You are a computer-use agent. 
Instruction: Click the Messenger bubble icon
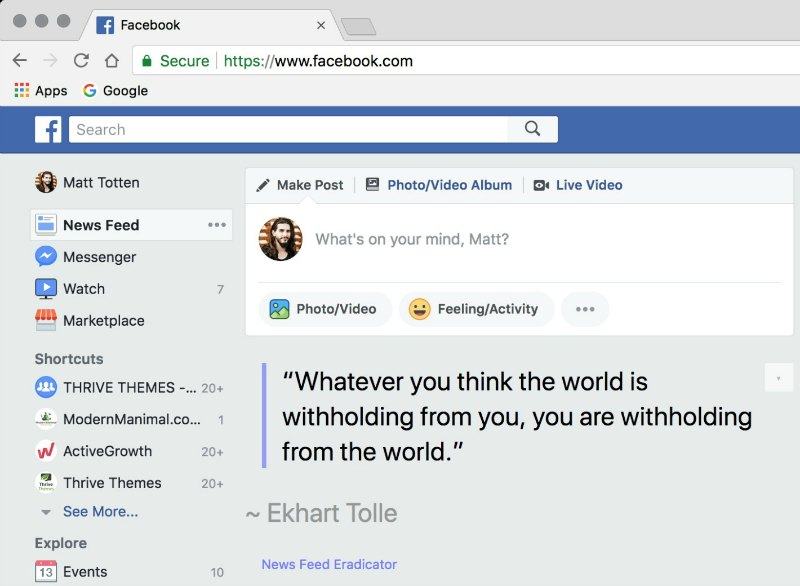click(x=46, y=257)
